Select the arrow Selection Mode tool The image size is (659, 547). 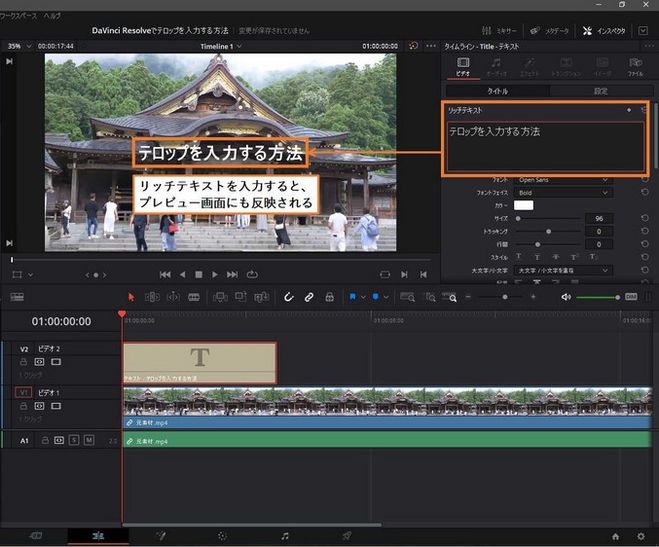pos(131,297)
